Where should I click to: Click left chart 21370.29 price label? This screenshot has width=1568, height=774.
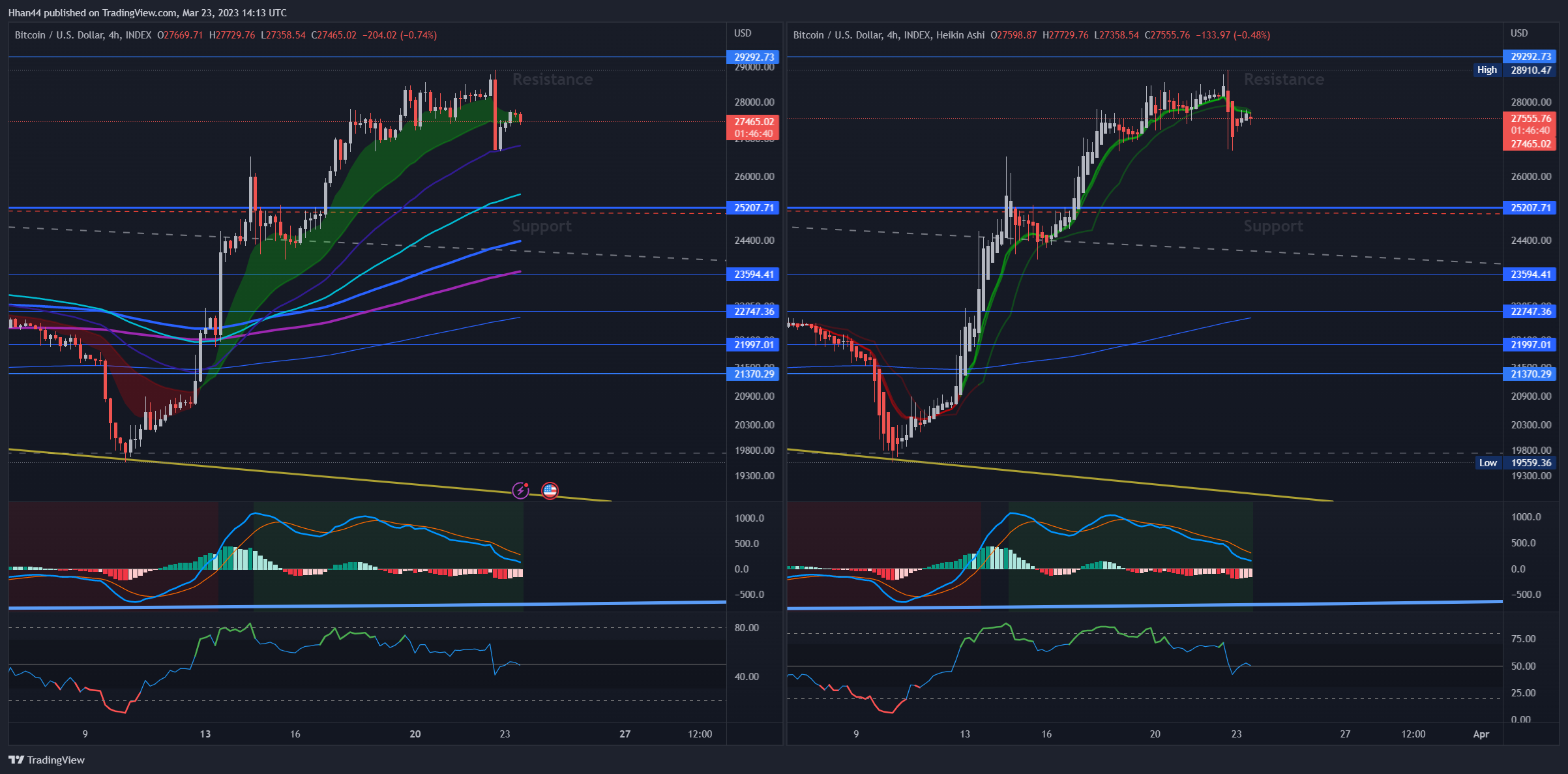point(754,374)
